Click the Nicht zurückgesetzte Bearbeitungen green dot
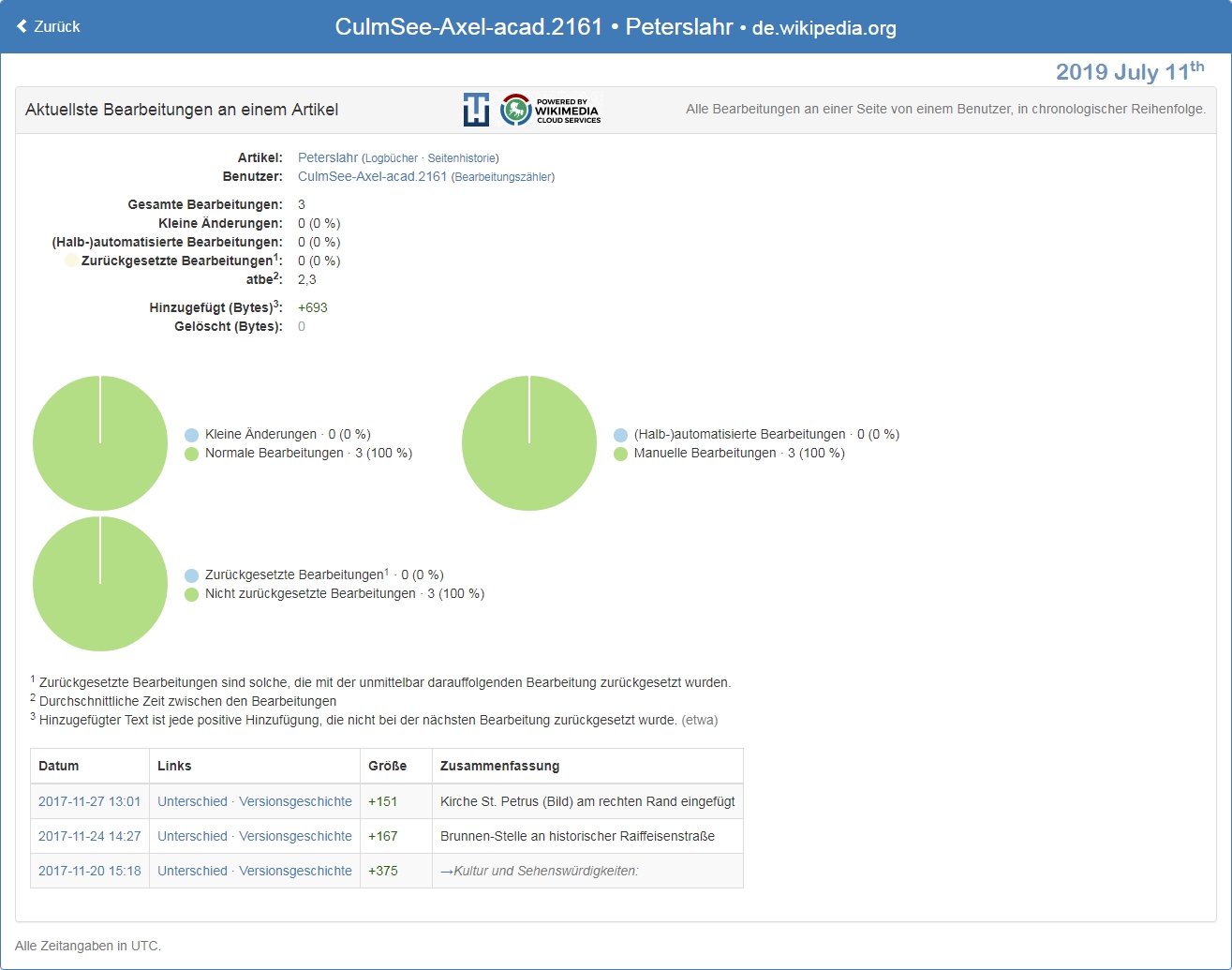 [x=192, y=594]
